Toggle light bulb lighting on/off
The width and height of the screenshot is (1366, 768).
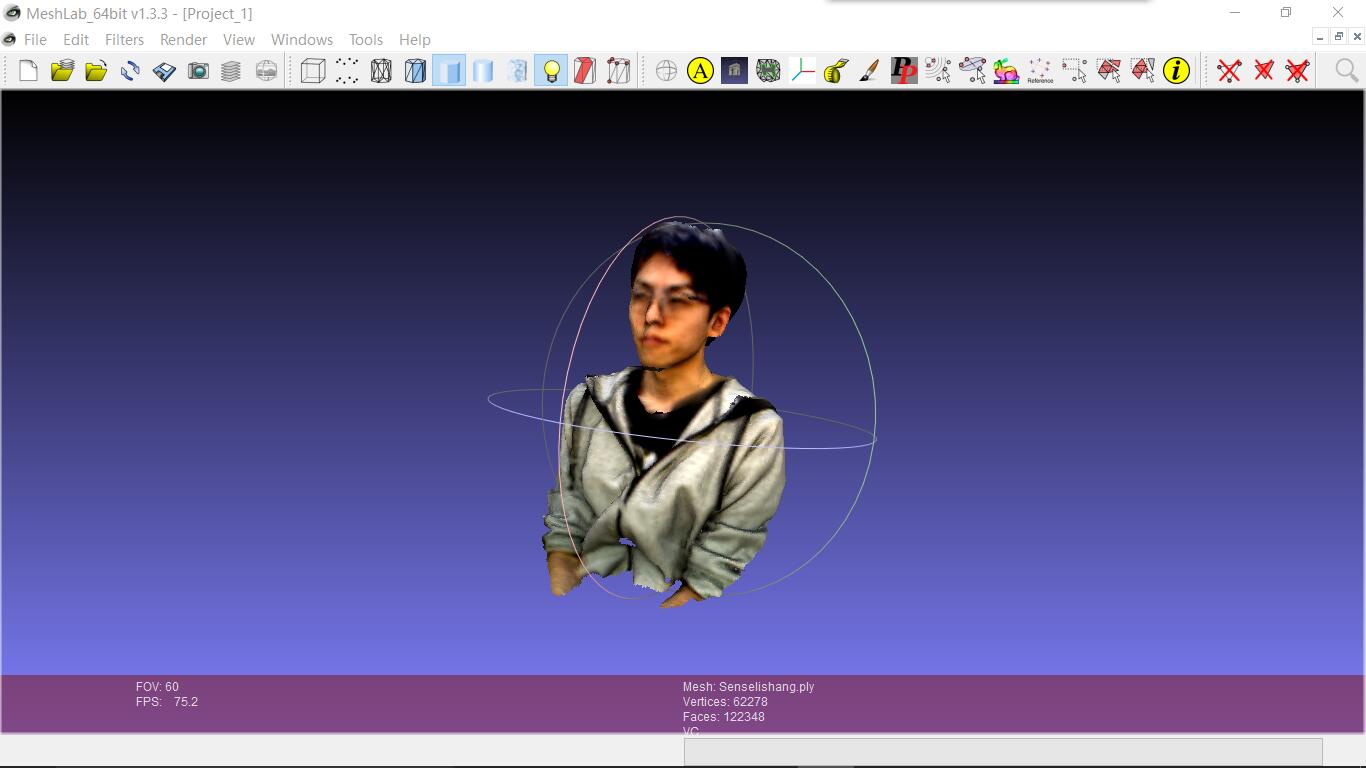point(551,70)
